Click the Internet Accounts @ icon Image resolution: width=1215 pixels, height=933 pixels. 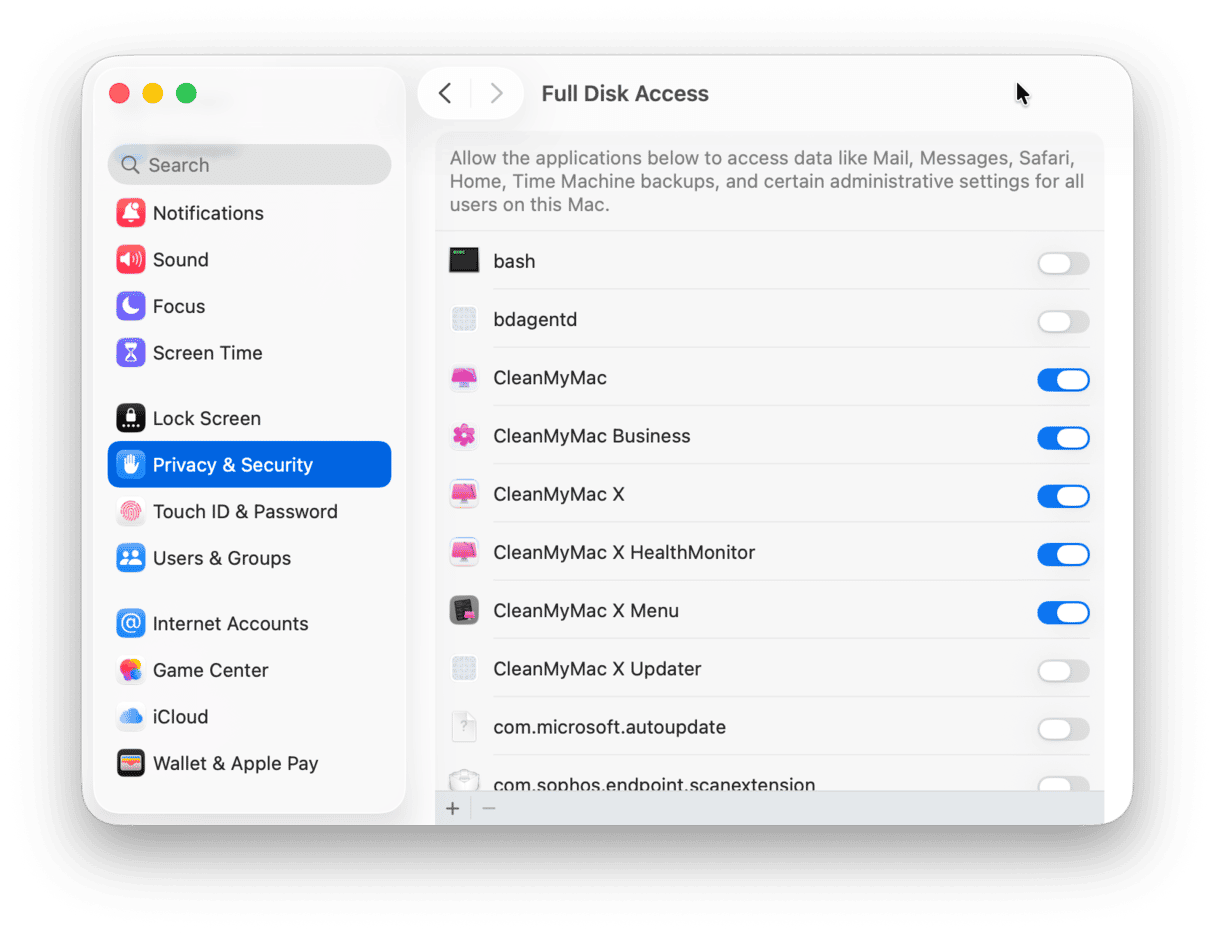[x=131, y=624]
